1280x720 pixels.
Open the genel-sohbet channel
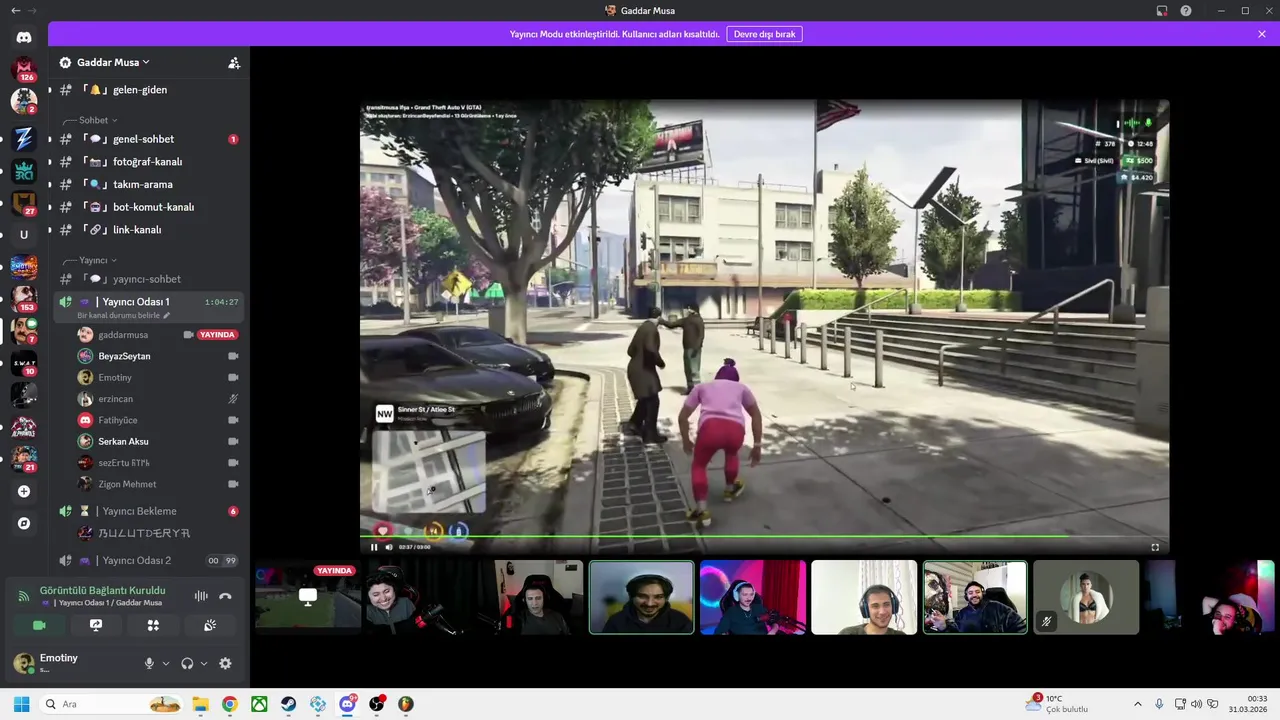(148, 139)
